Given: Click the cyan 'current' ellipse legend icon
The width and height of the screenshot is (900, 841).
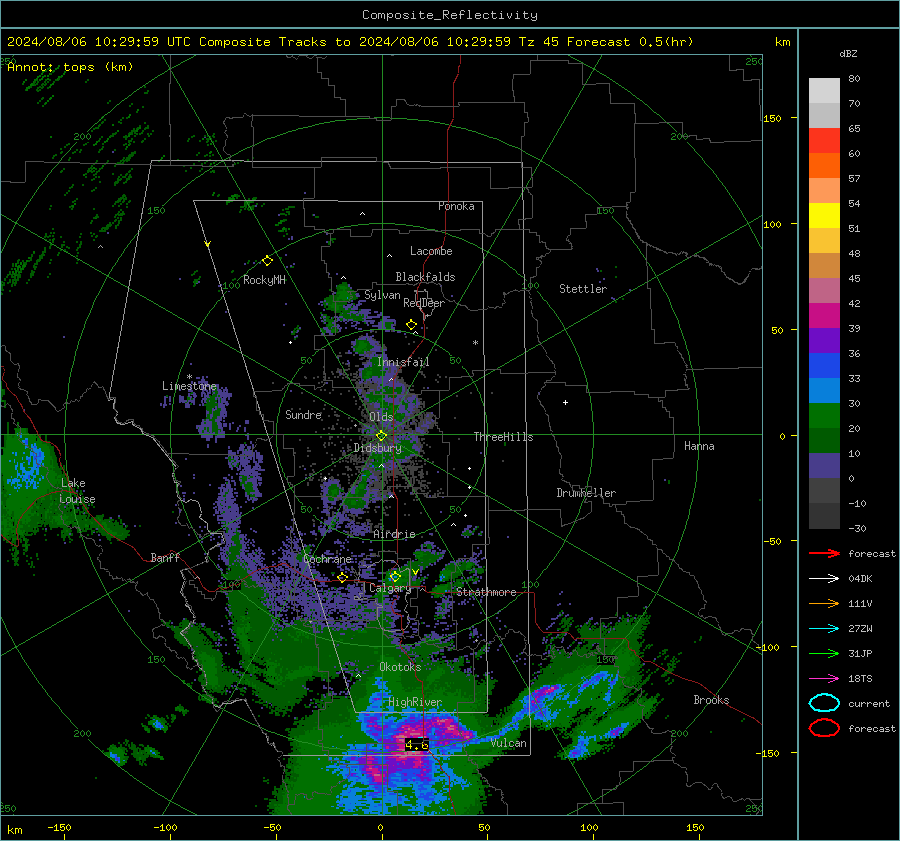Looking at the screenshot, I should [824, 703].
